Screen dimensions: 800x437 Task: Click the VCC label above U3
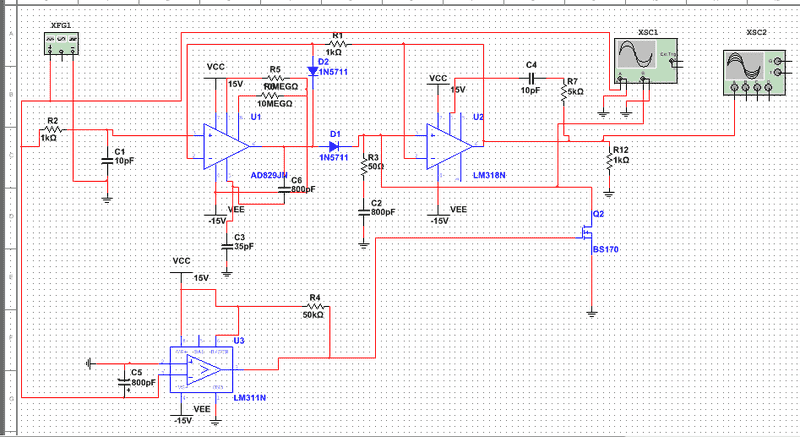click(182, 261)
